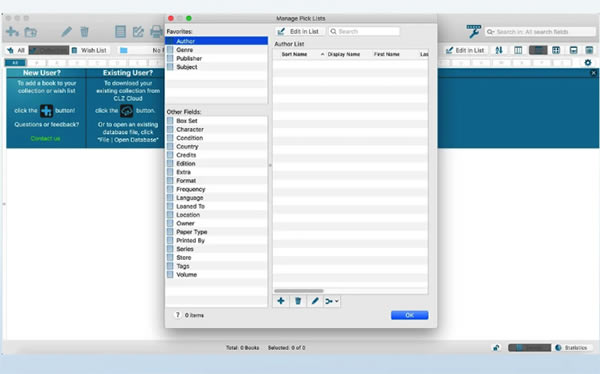Sort by the Sort Name column header
This screenshot has height=374, width=600.
click(294, 54)
